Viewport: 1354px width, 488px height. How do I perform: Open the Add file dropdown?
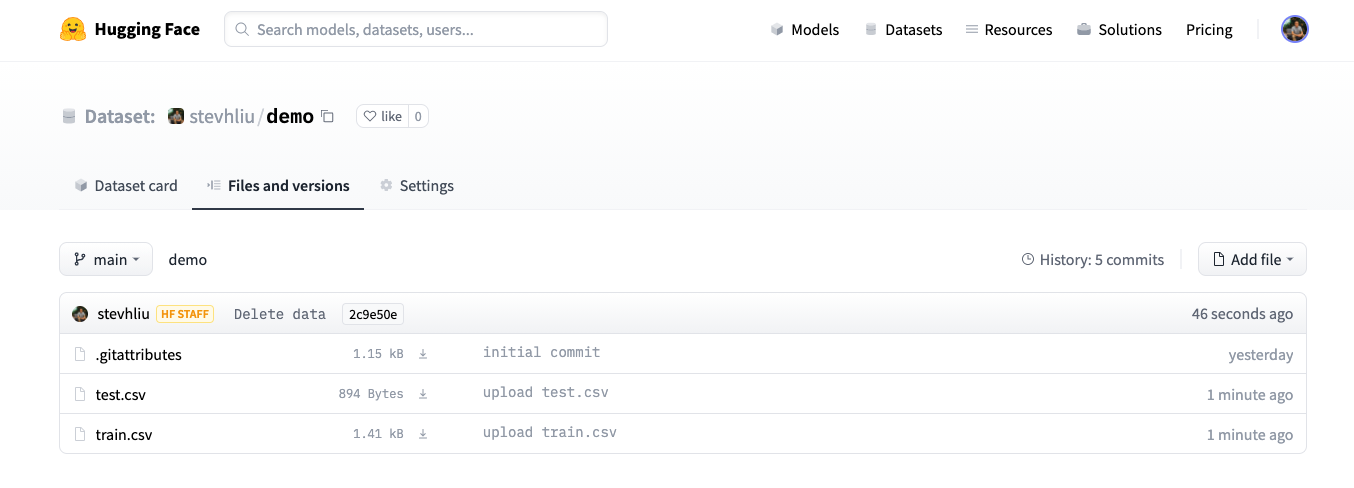pyautogui.click(x=1252, y=260)
